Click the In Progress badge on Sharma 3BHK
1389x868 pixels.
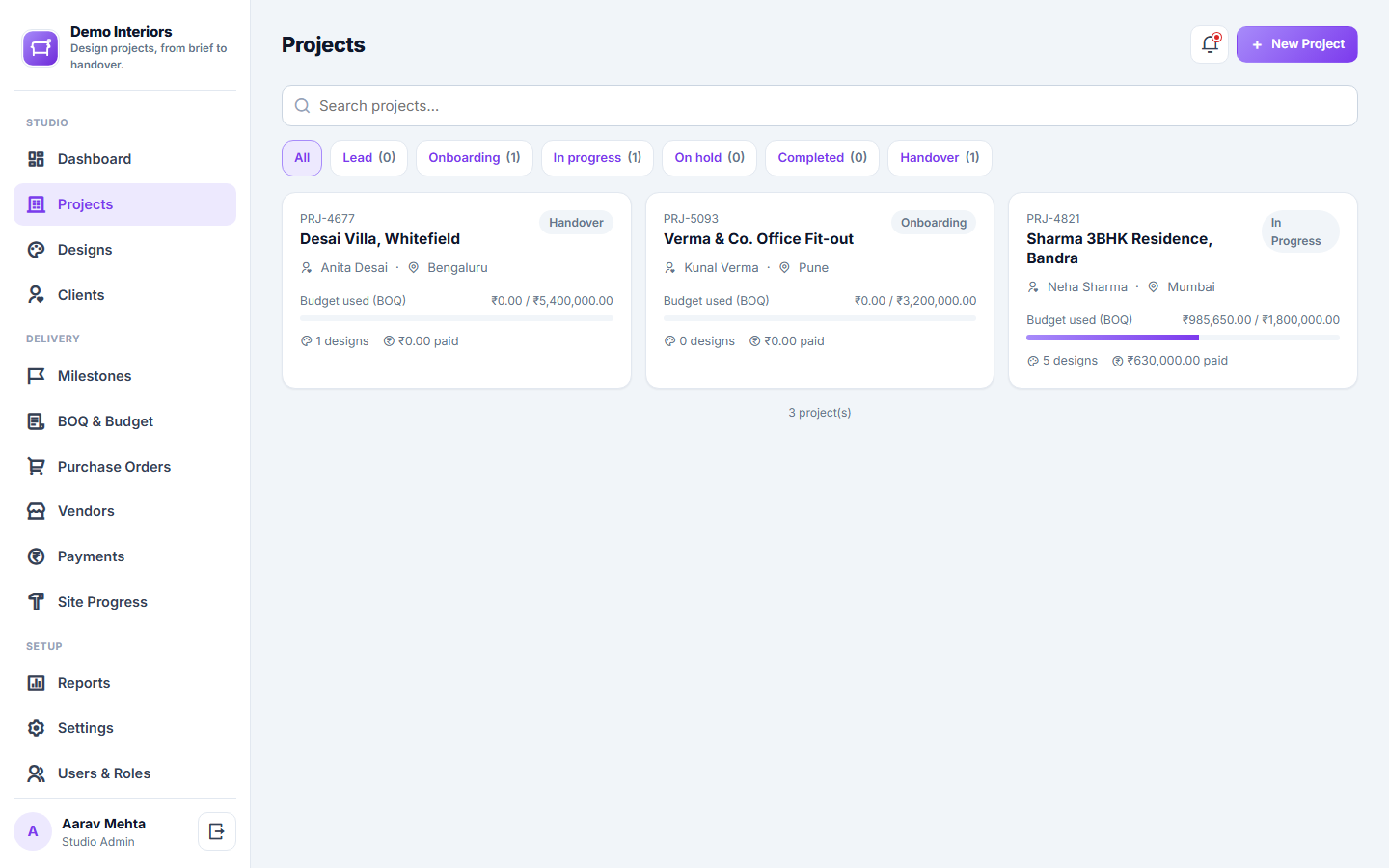1300,231
